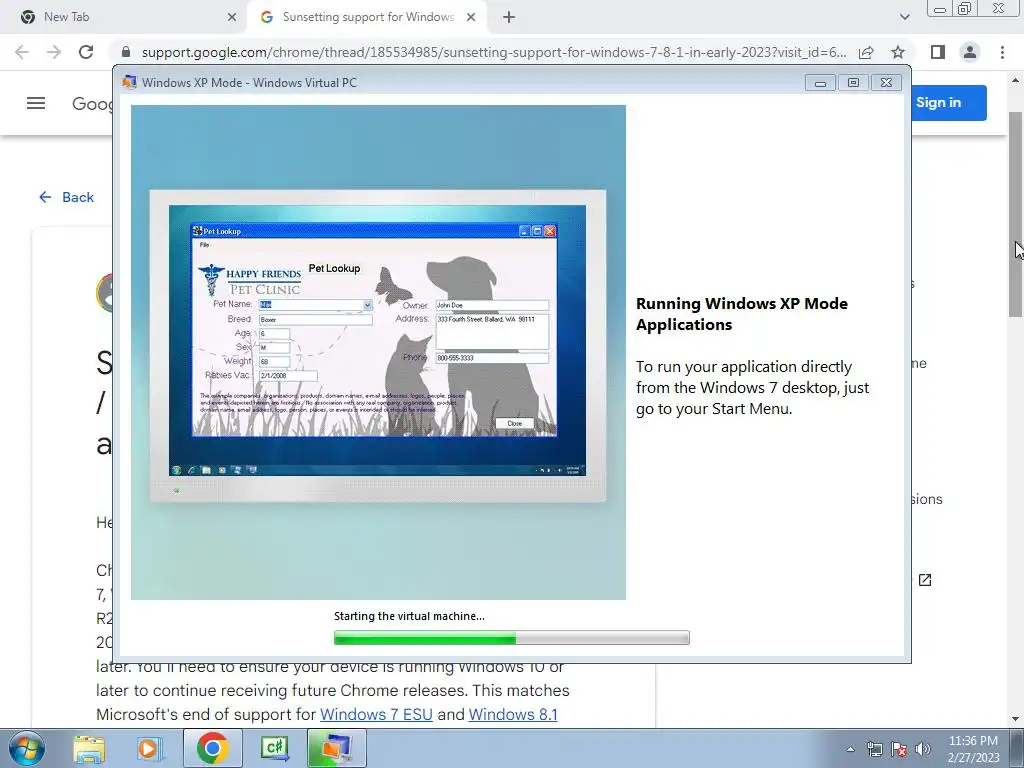Go Back to the previous help page
The width and height of the screenshot is (1024, 768).
(x=67, y=197)
